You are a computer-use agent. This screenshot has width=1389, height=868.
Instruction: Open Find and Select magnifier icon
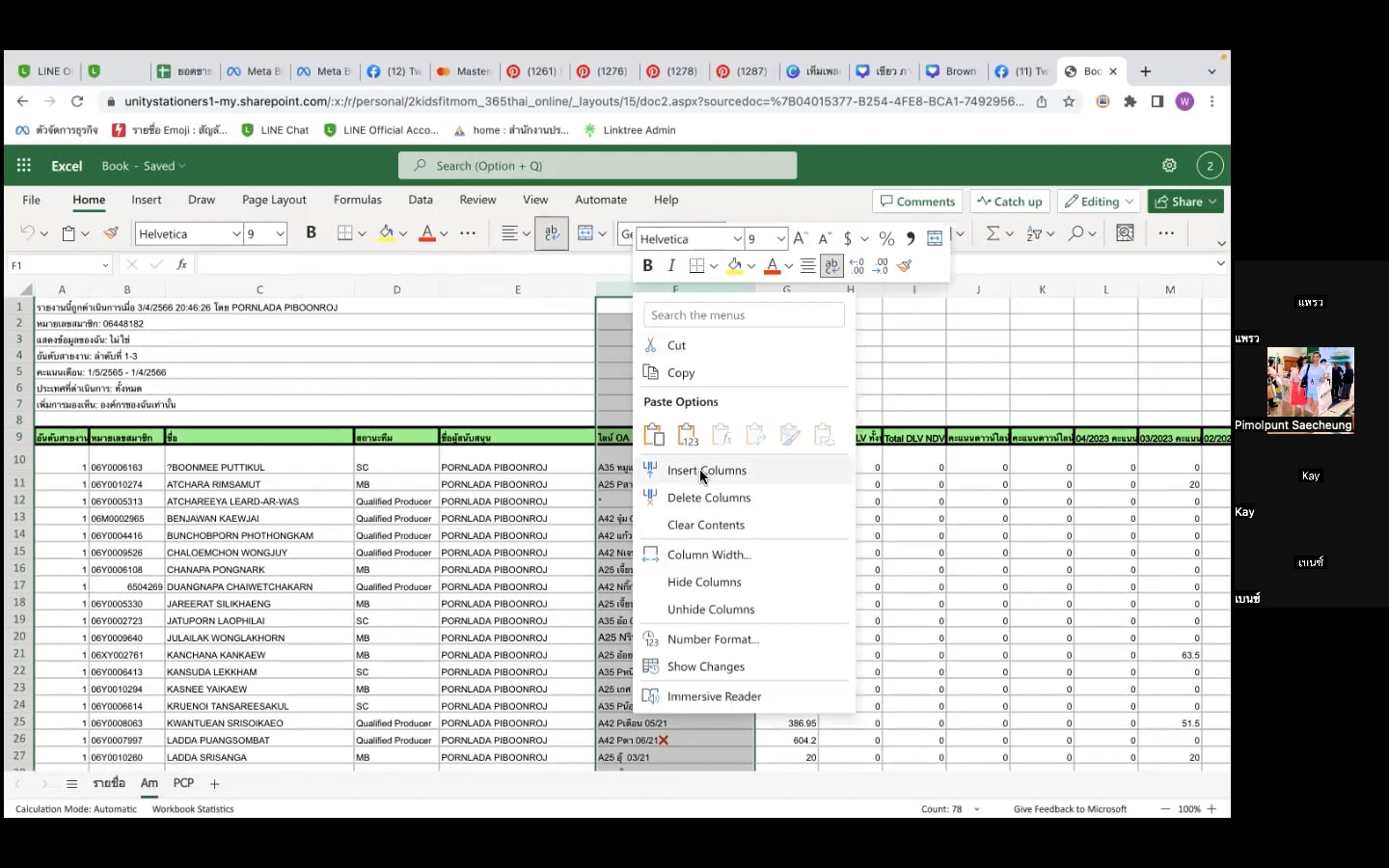(1076, 233)
